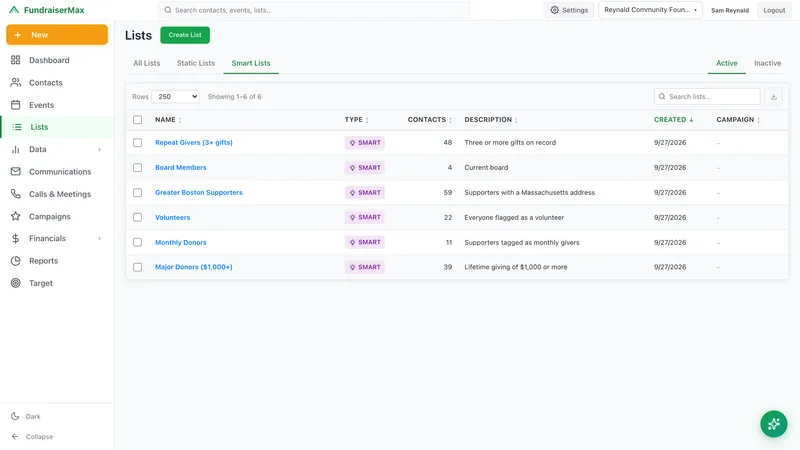Download the lists with export icon

pos(773,96)
